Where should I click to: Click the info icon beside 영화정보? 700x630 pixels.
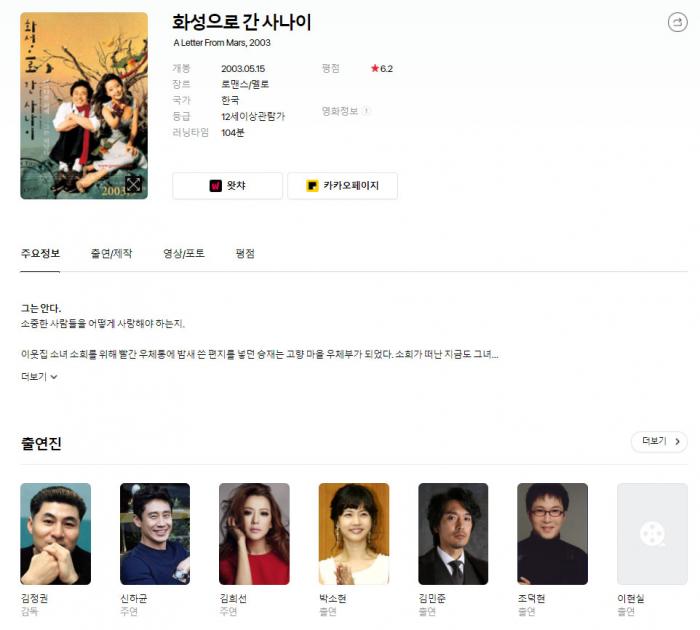coord(366,111)
